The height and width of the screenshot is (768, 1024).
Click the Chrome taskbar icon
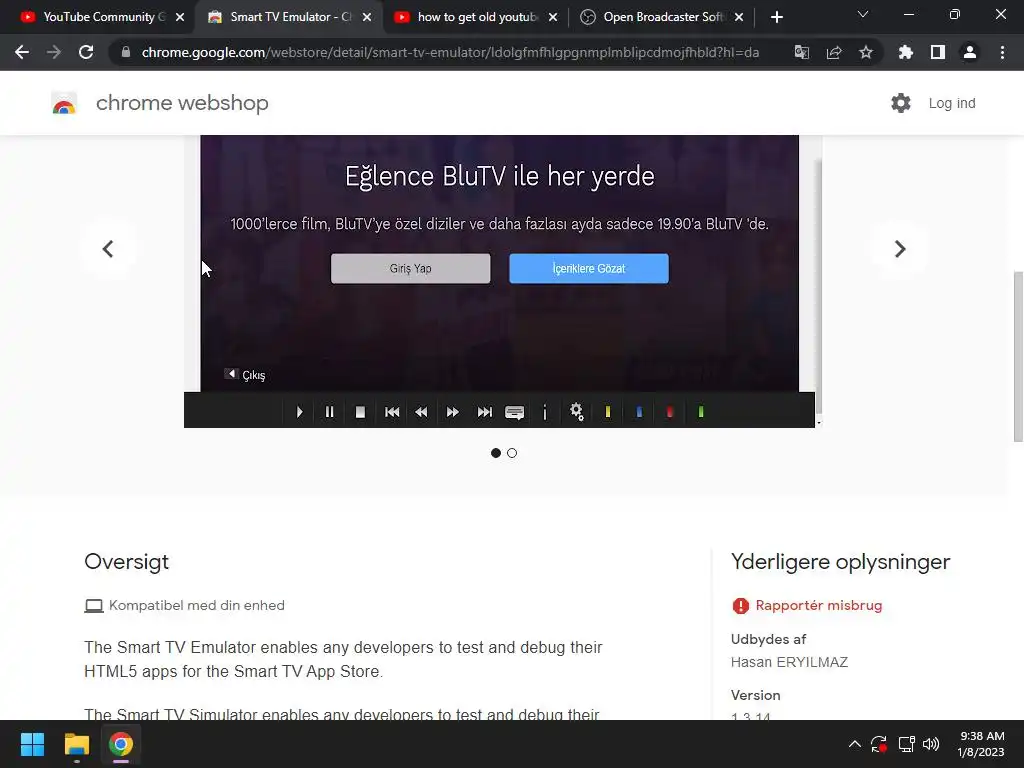pos(121,744)
